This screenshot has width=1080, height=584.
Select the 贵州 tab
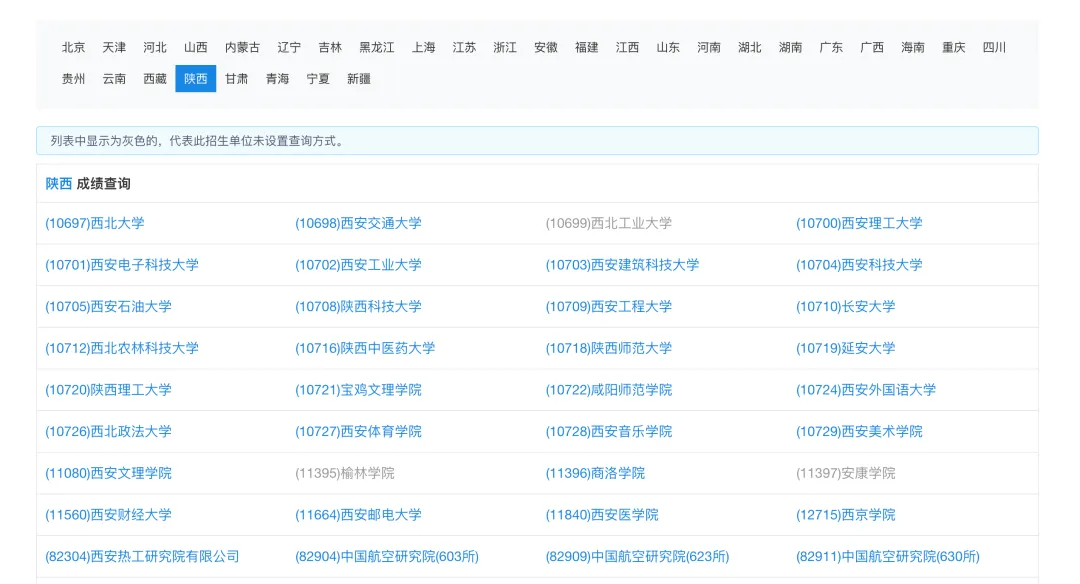tap(74, 79)
